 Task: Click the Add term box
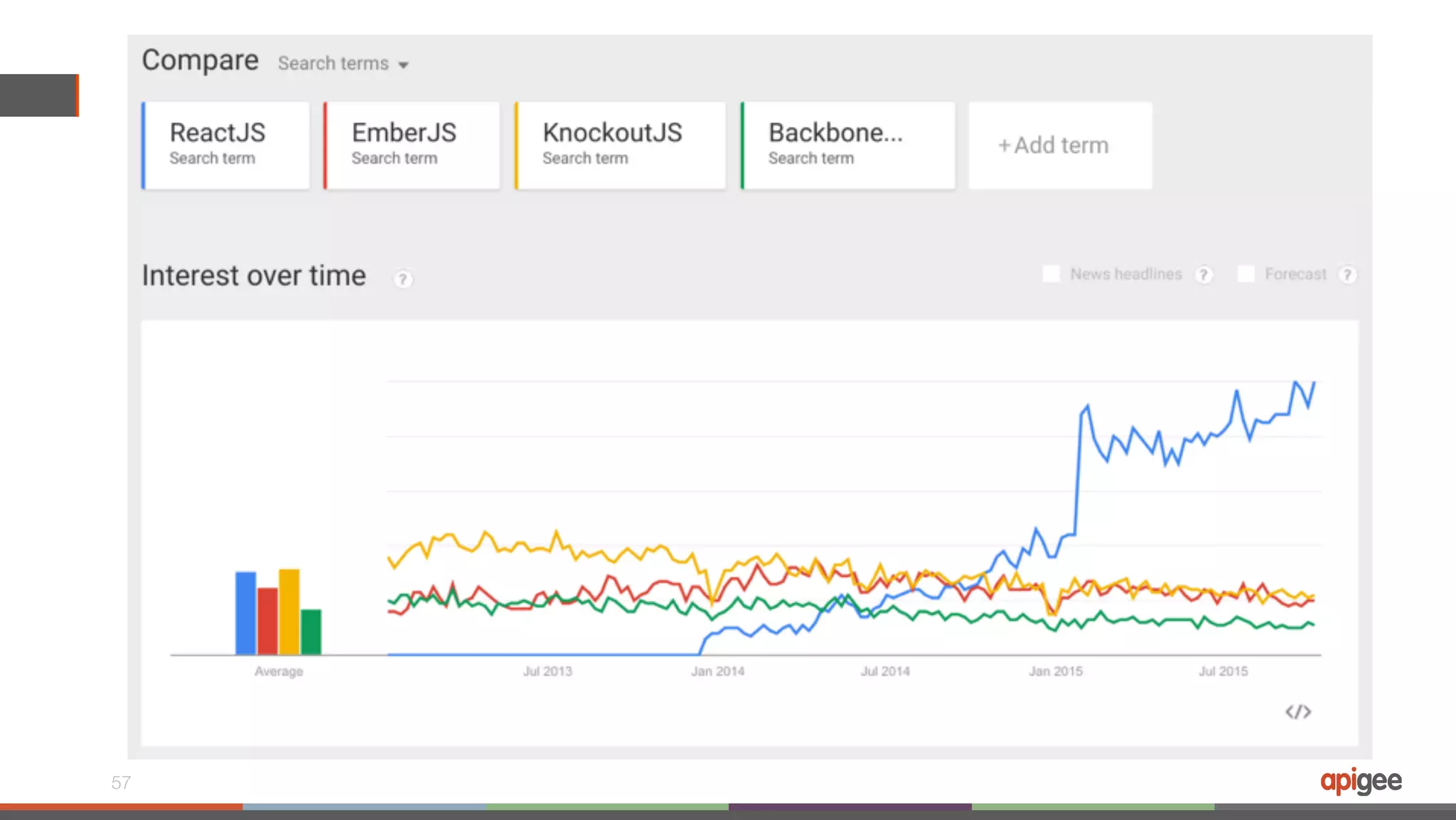[x=1060, y=145]
